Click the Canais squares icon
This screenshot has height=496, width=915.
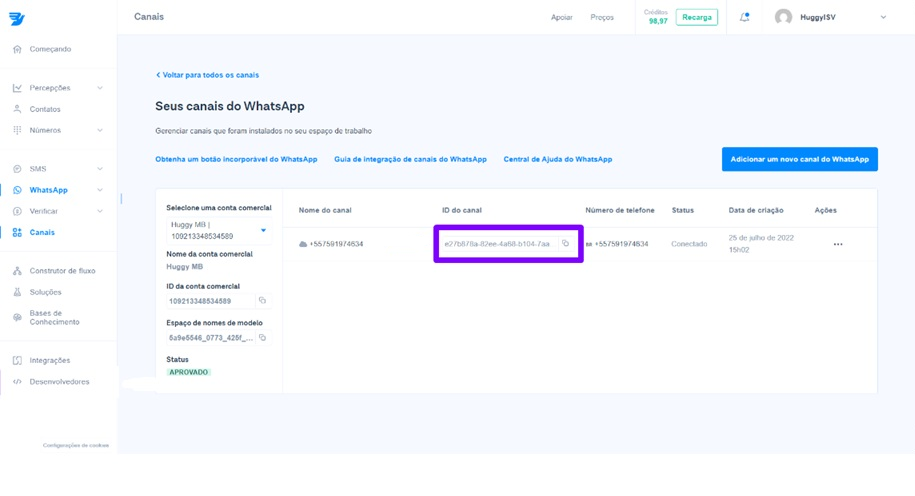(x=17, y=232)
